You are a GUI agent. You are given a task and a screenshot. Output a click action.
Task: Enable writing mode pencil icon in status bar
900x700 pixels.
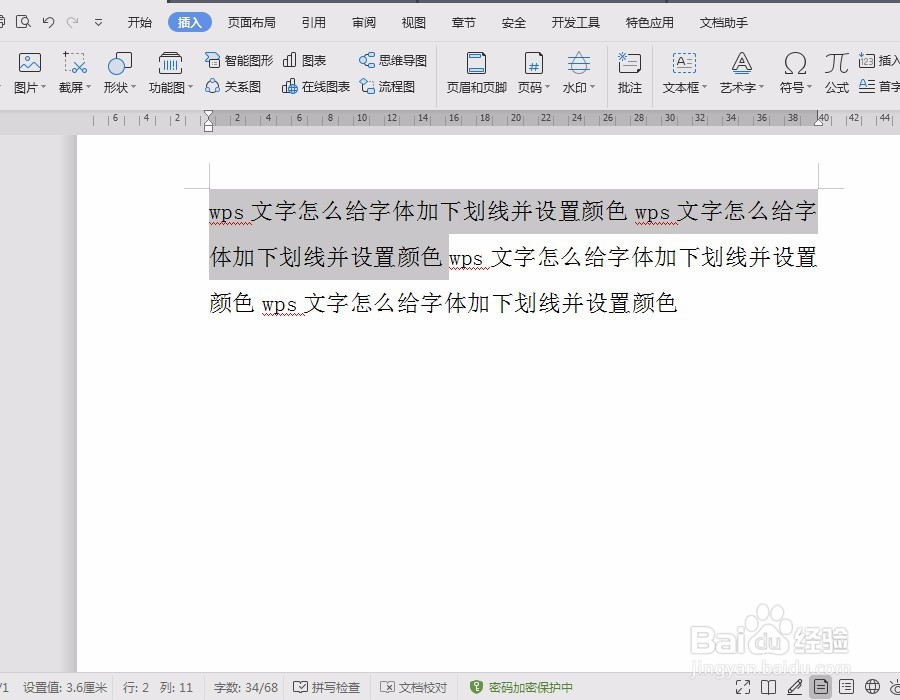795,687
